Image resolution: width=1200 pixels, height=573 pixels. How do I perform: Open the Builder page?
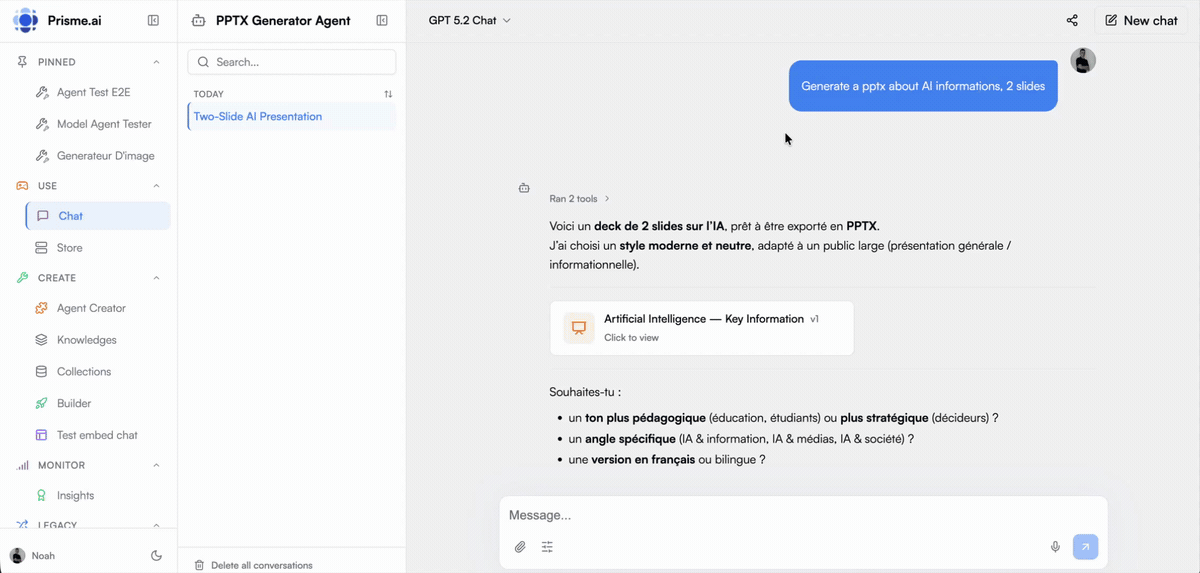(74, 404)
